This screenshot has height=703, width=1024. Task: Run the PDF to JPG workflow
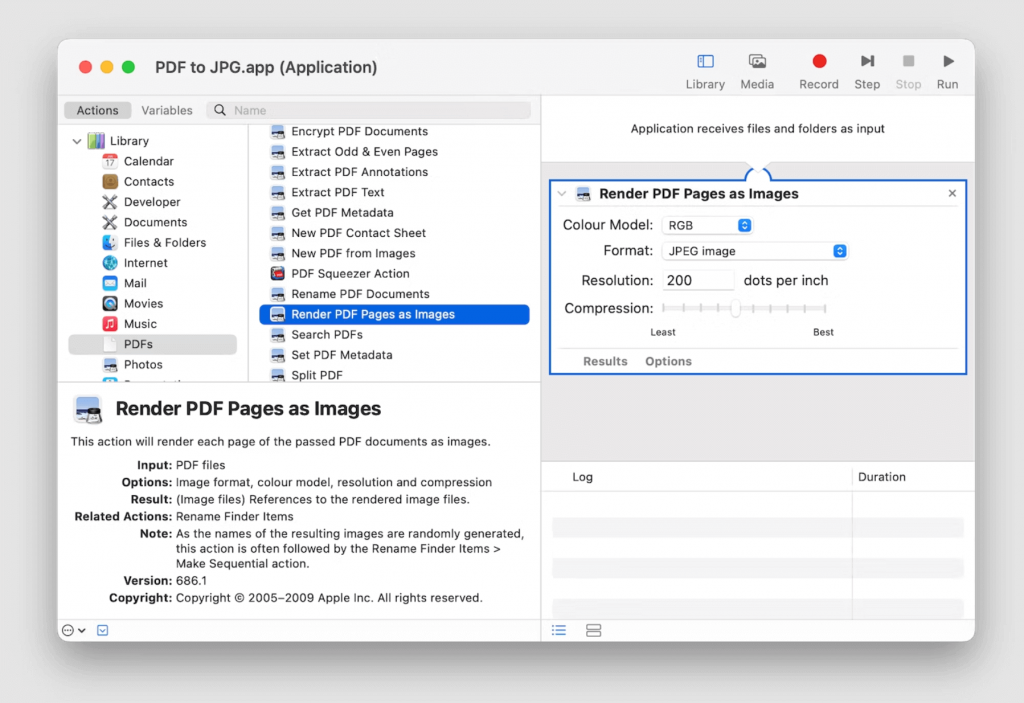pyautogui.click(x=947, y=68)
